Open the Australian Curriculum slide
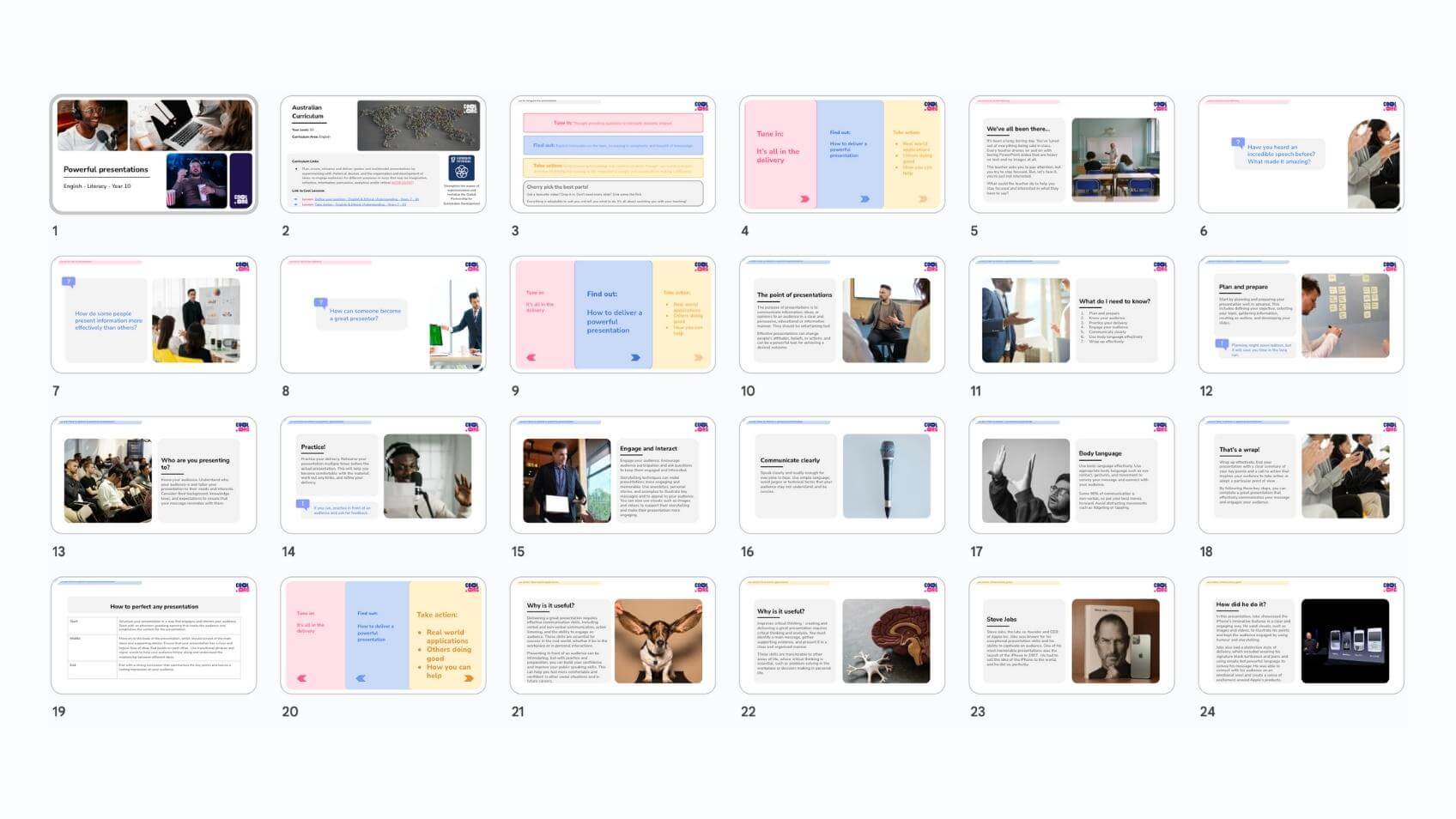Screen dimensions: 1456x819 click(x=382, y=154)
